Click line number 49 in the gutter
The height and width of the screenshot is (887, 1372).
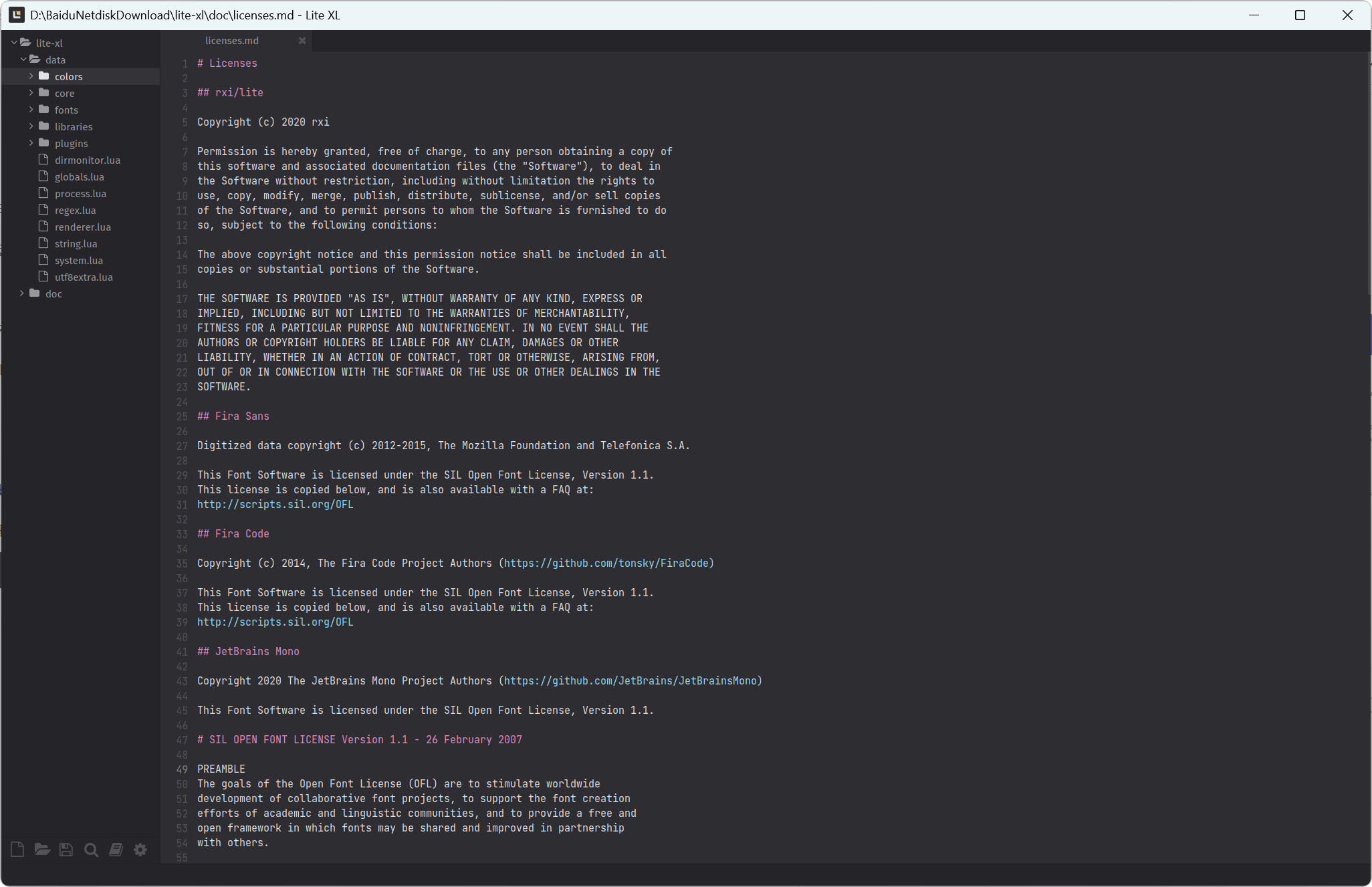[x=182, y=769]
